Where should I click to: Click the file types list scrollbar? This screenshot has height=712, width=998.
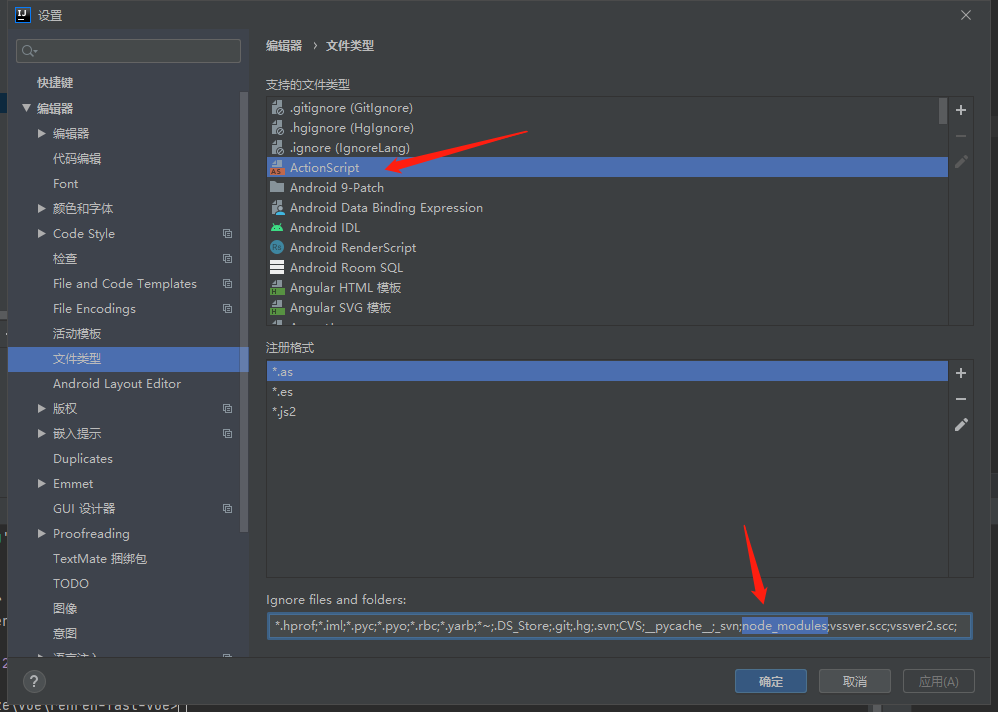point(943,111)
